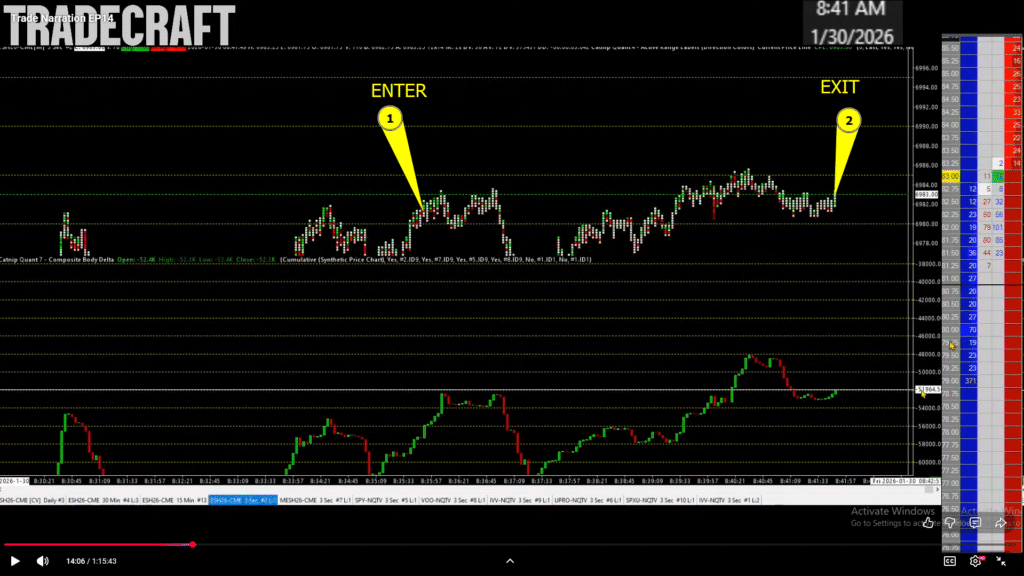Switch to ESH26-CME 30 Min chart tab
The height and width of the screenshot is (576, 1024).
[x=104, y=499]
